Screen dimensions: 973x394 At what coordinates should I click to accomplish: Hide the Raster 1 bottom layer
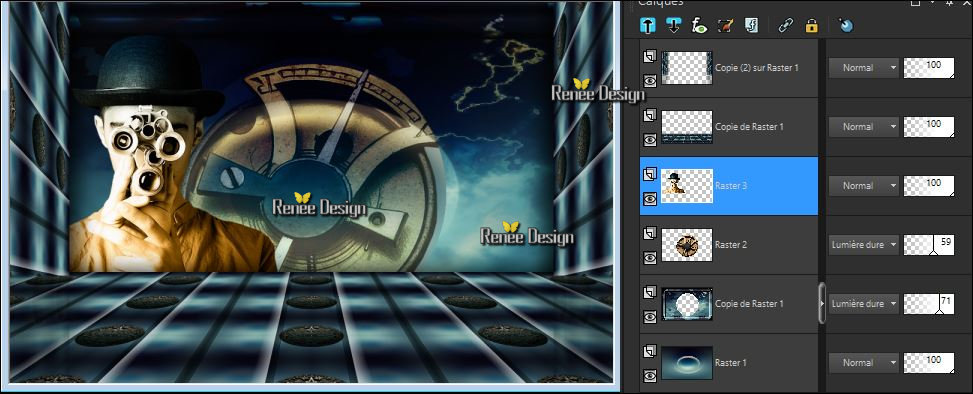click(650, 375)
